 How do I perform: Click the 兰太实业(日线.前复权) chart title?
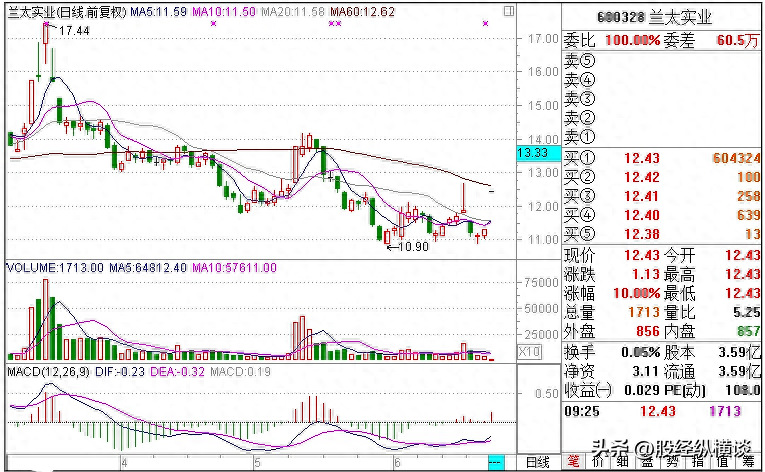tap(67, 12)
